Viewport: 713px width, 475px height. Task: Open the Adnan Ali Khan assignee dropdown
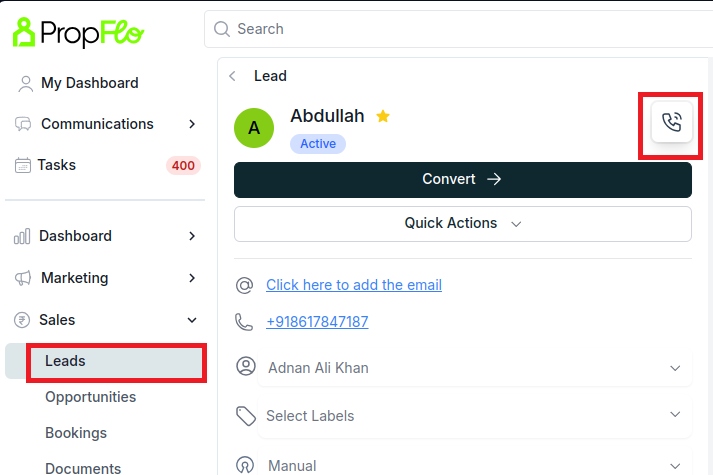475,368
